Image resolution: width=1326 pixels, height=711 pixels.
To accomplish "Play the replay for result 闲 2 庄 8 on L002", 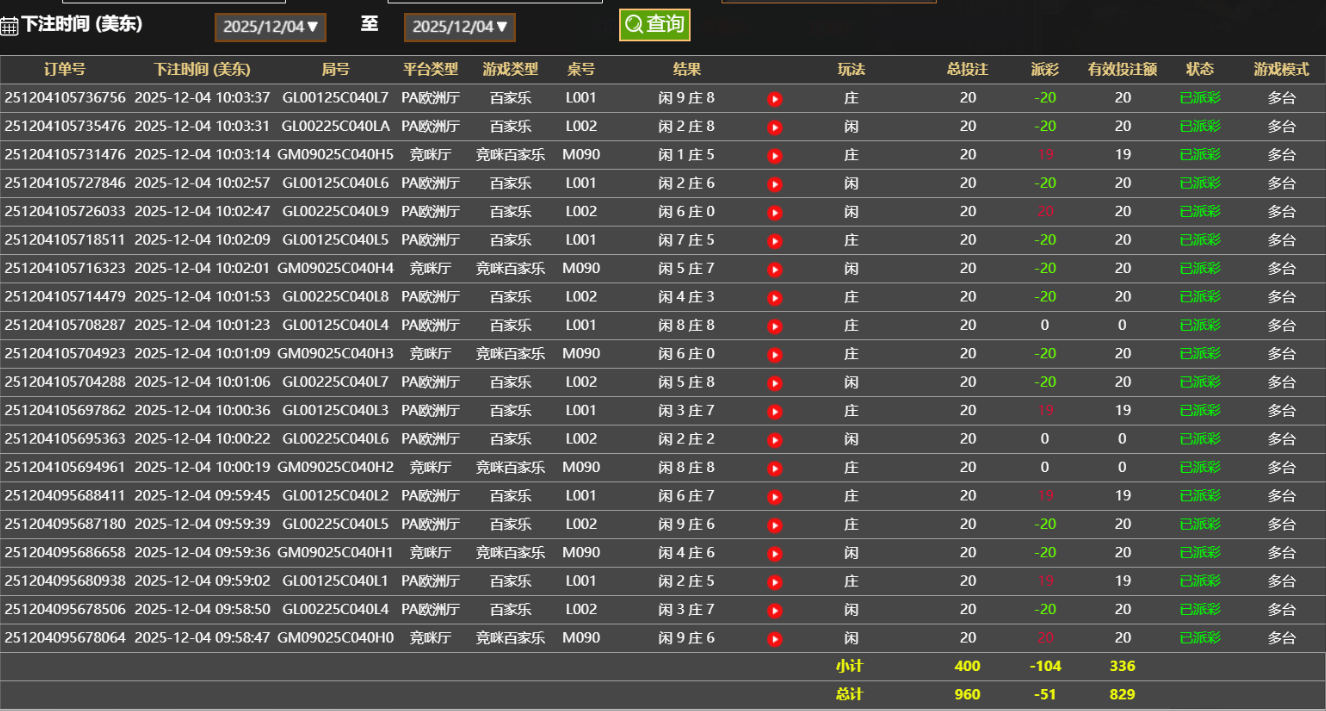I will click(774, 127).
